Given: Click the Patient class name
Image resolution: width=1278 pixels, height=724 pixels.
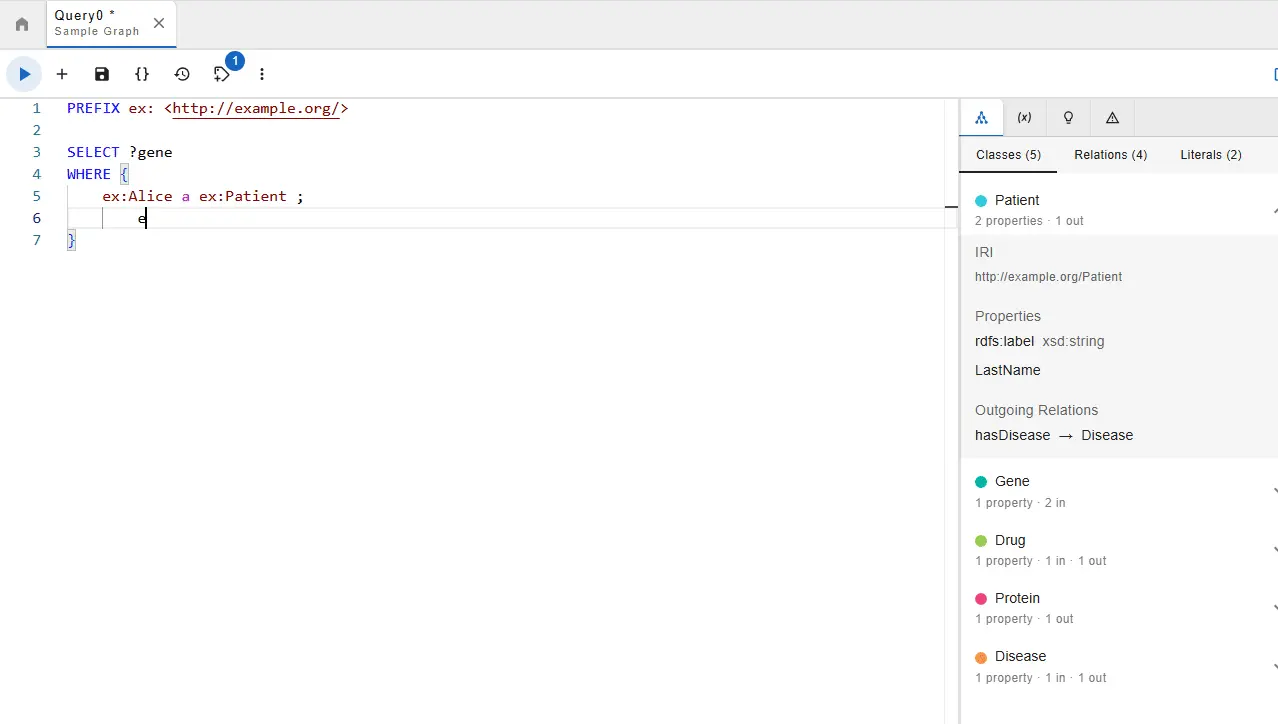Looking at the screenshot, I should tap(1017, 200).
